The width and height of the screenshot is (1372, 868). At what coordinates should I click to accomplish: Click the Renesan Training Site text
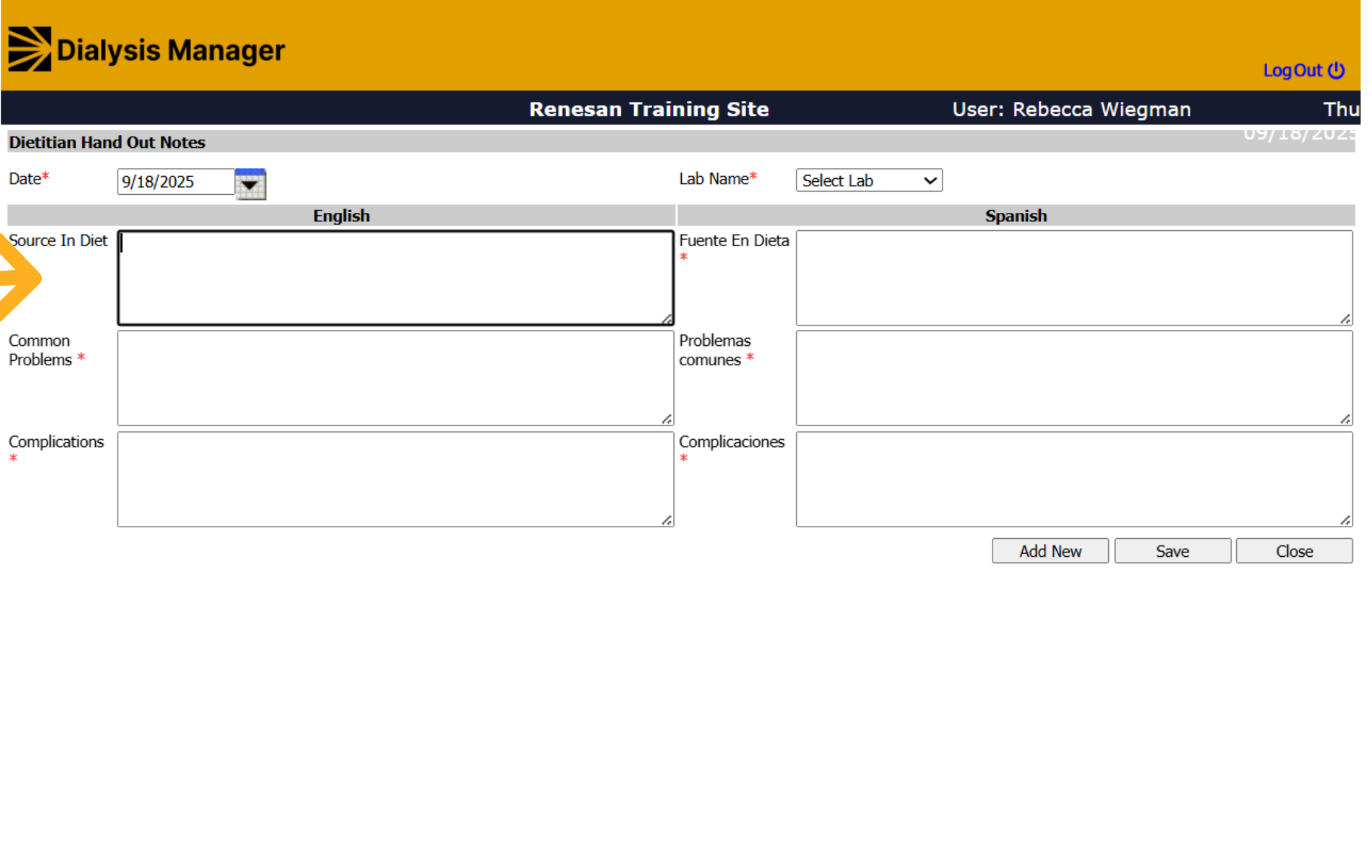649,109
